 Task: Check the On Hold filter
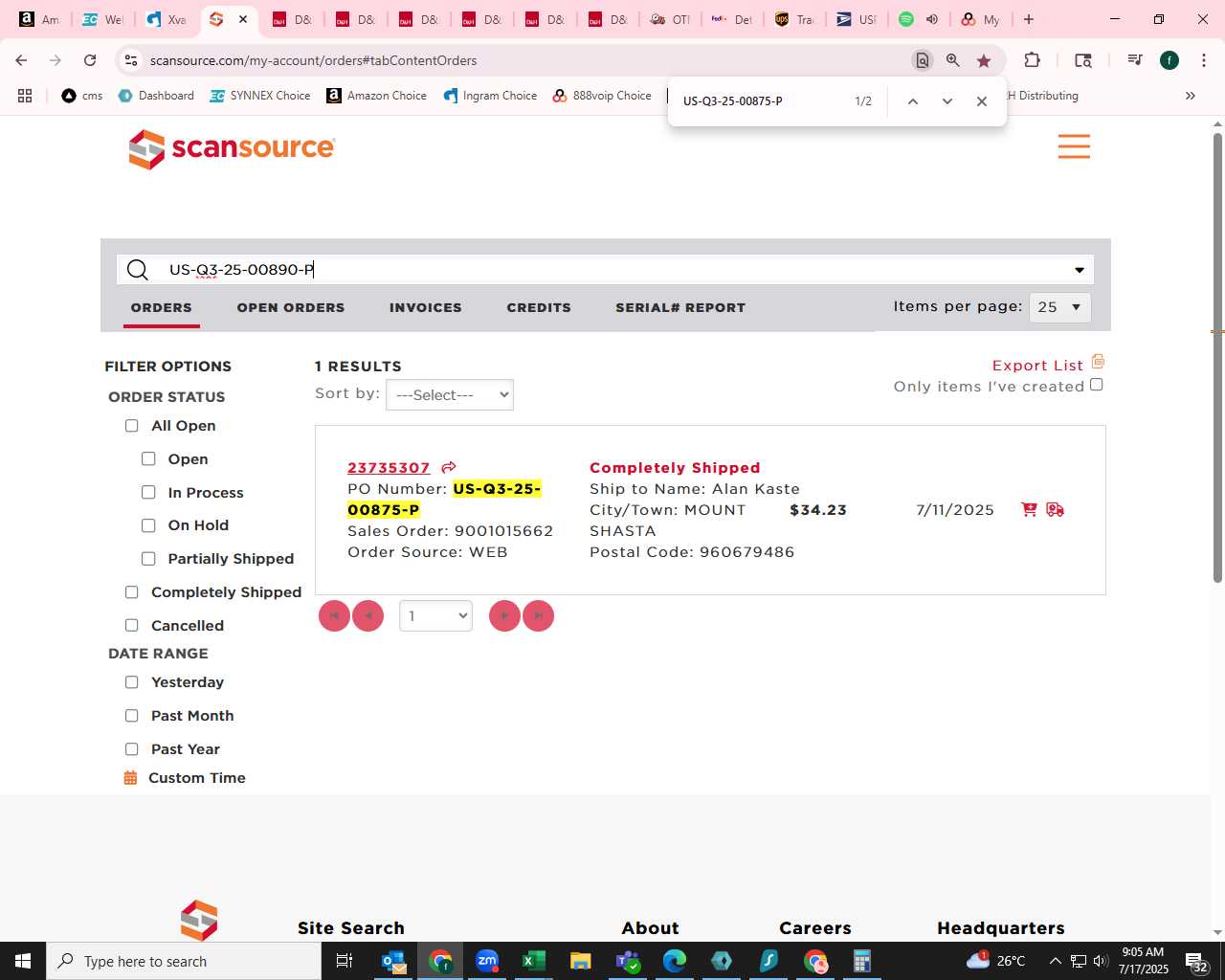(x=148, y=525)
